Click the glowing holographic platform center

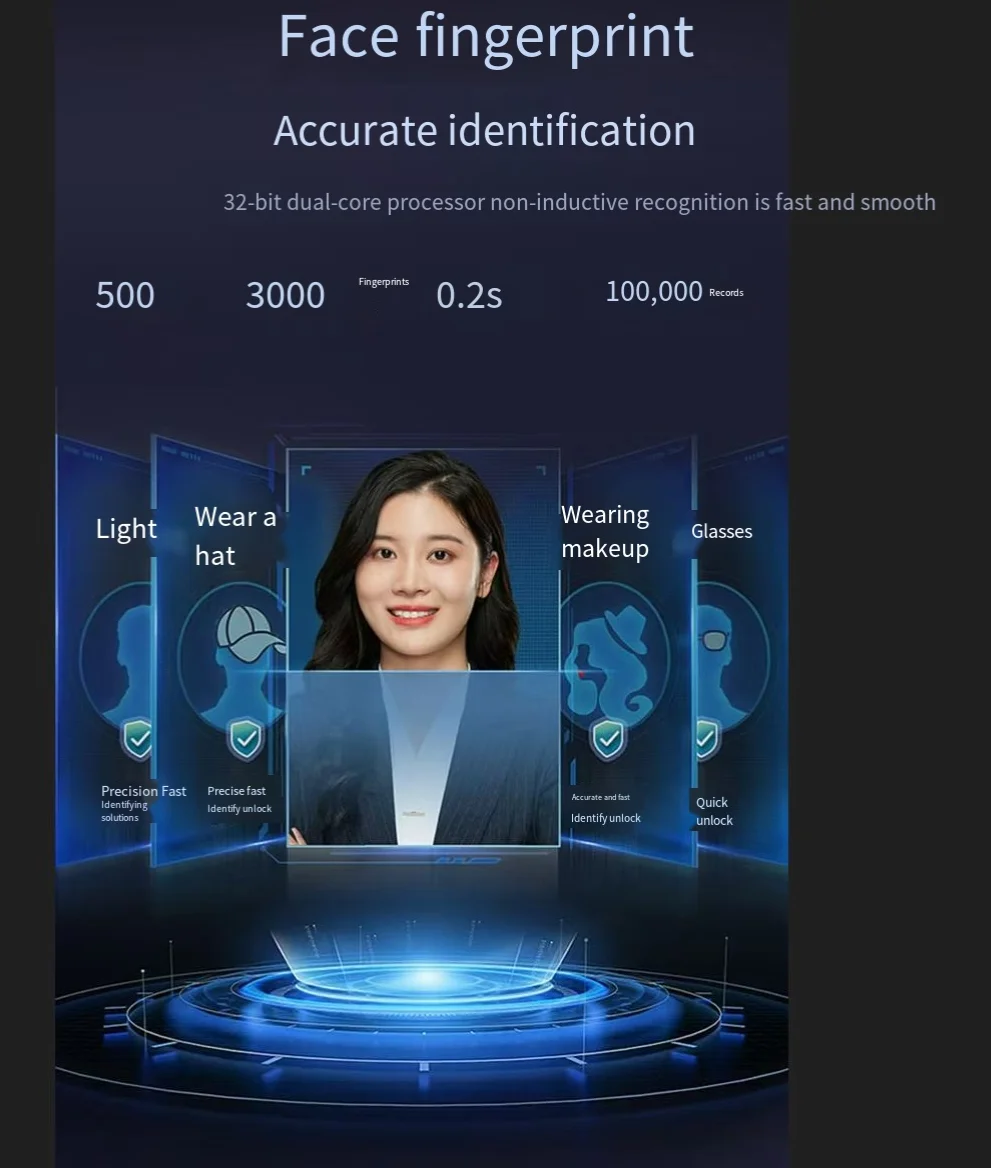click(x=425, y=977)
